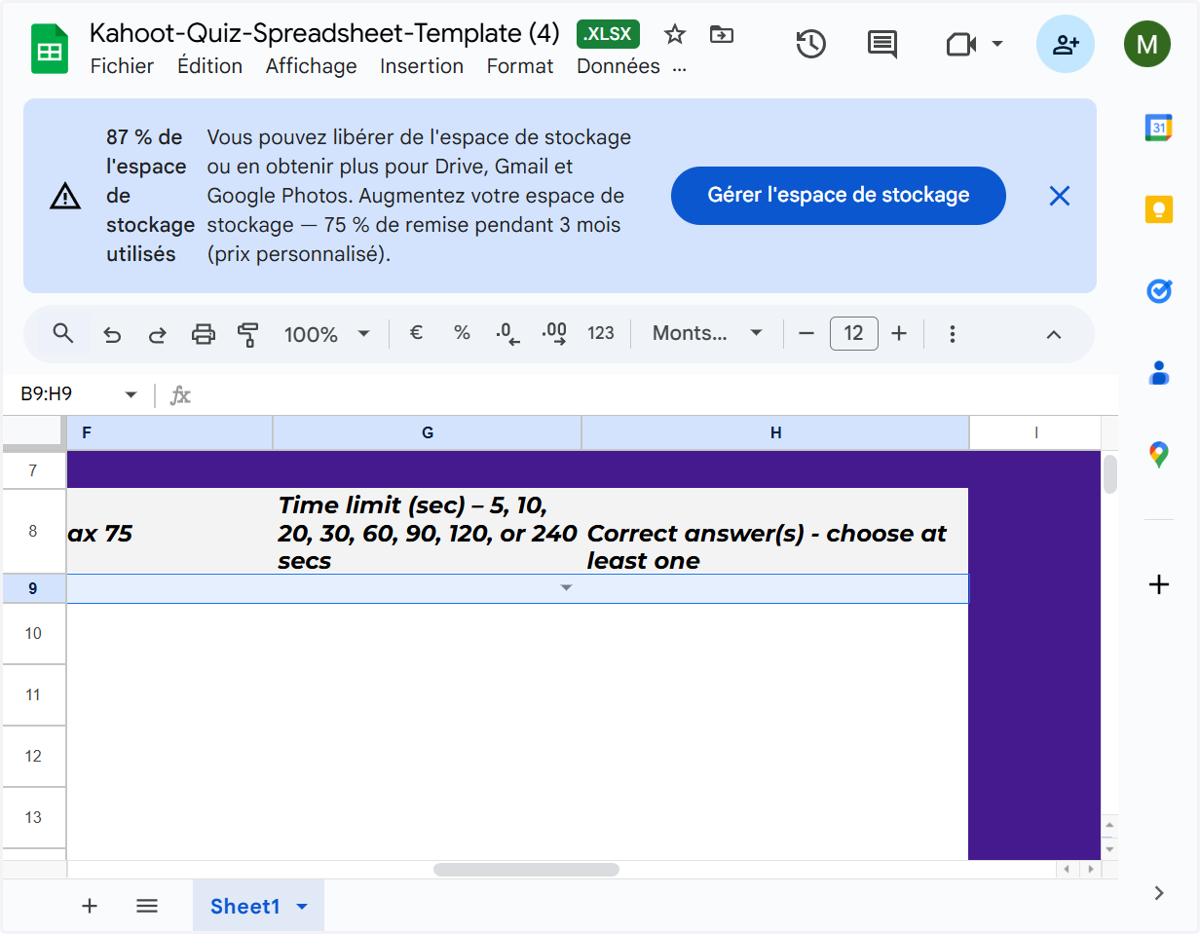
Task: Show comments panel icon
Action: [x=882, y=44]
